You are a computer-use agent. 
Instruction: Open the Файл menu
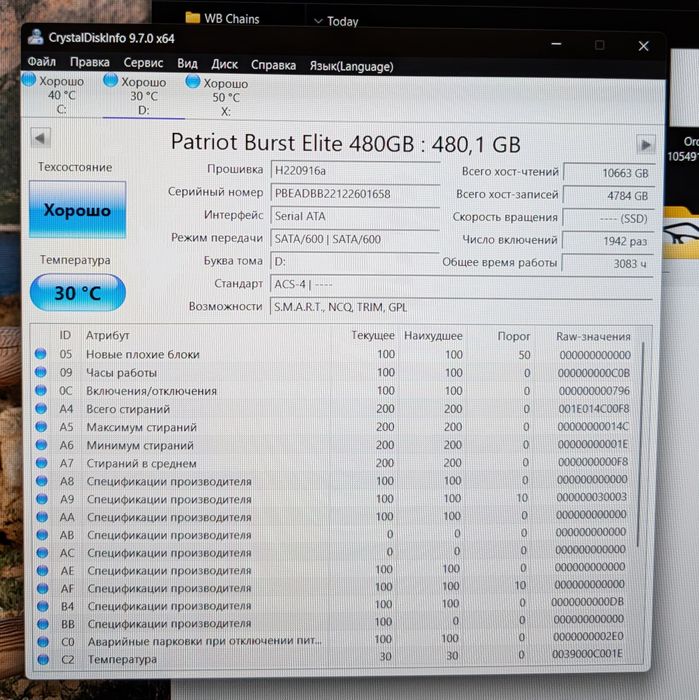42,62
